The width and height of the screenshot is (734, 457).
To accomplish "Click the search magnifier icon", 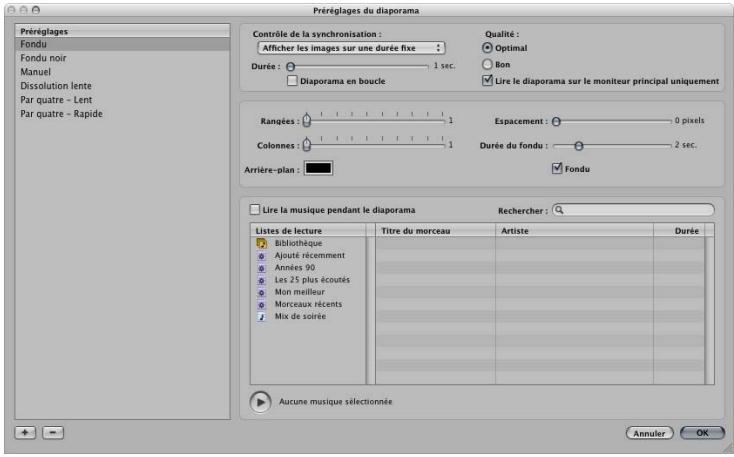I will 559,210.
